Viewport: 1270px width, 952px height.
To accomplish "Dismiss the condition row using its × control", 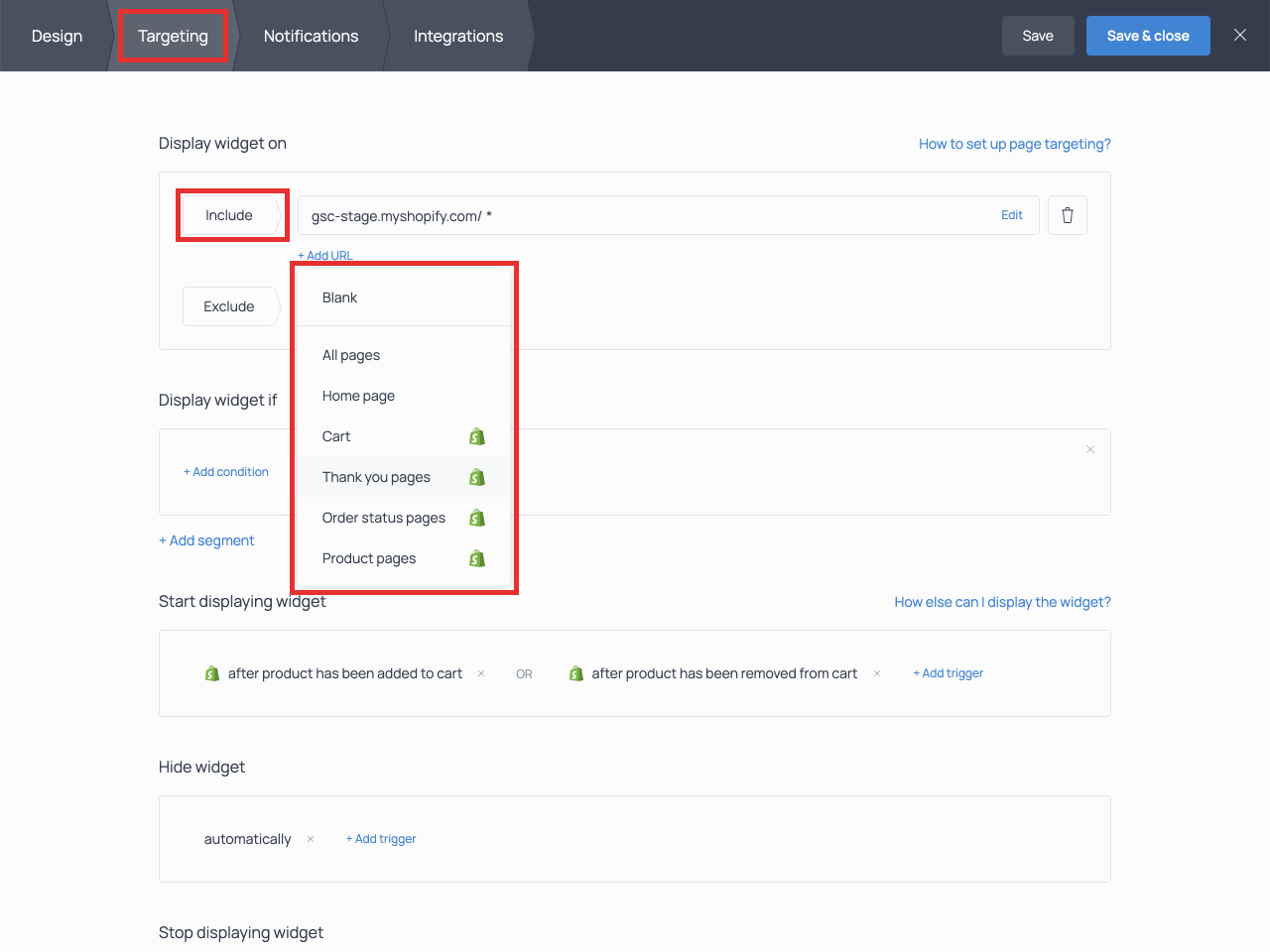I will tap(1090, 449).
